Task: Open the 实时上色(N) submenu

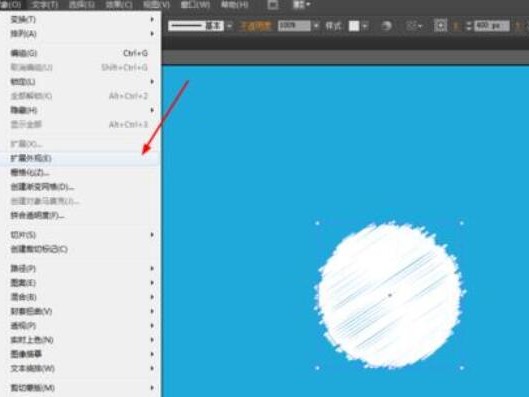Action: point(80,340)
